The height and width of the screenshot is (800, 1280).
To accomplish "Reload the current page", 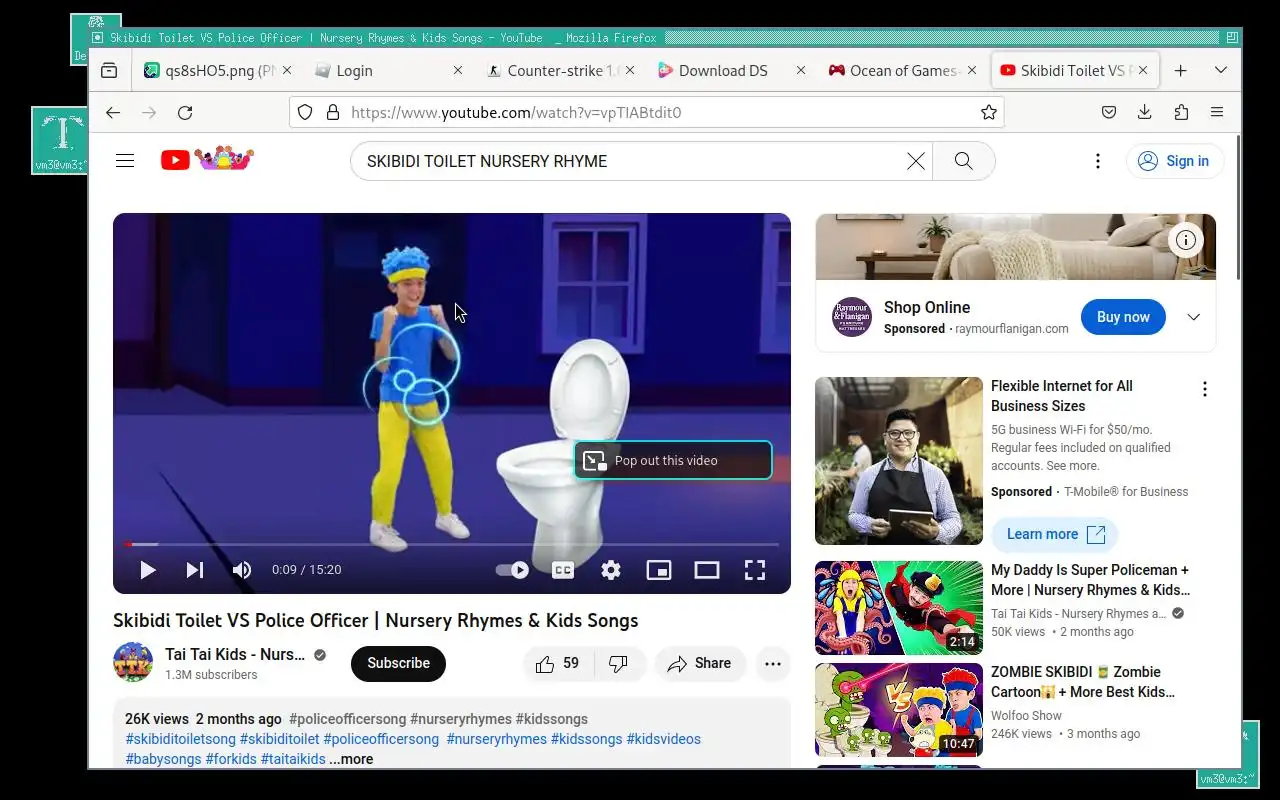I will click(x=185, y=112).
